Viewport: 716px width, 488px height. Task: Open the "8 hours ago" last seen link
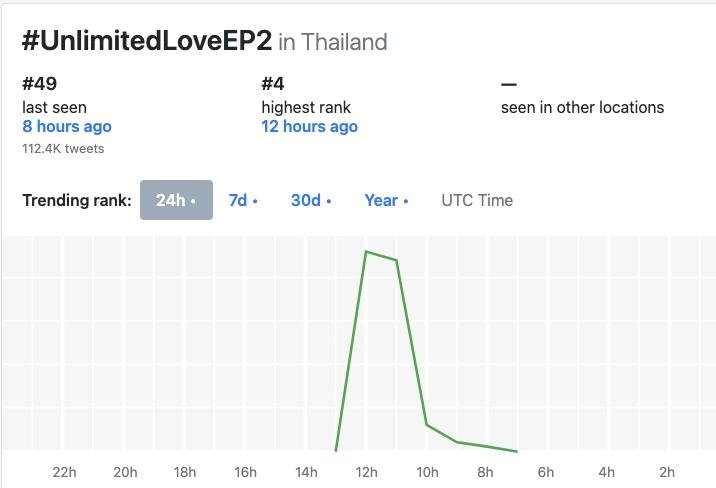67,127
